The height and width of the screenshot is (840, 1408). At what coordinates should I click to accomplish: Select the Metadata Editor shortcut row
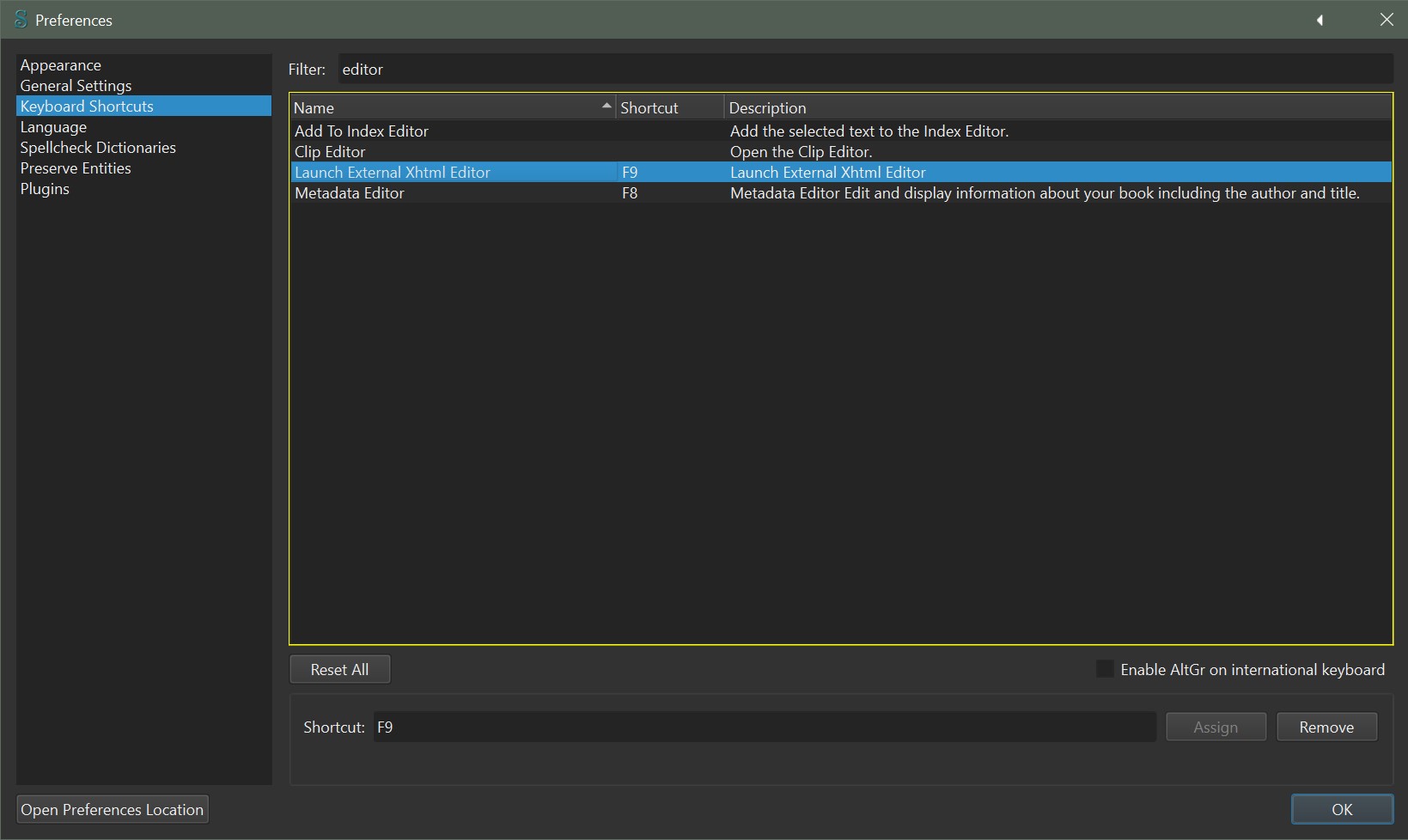(x=350, y=193)
